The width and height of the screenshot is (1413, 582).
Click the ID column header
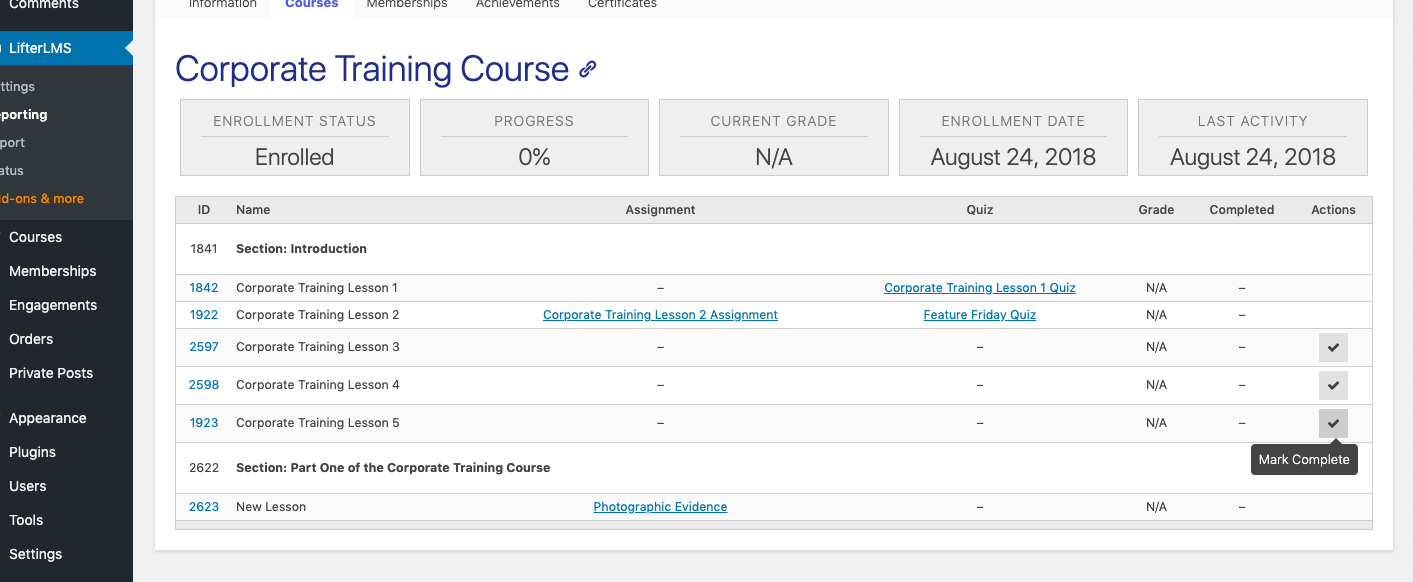[204, 210]
